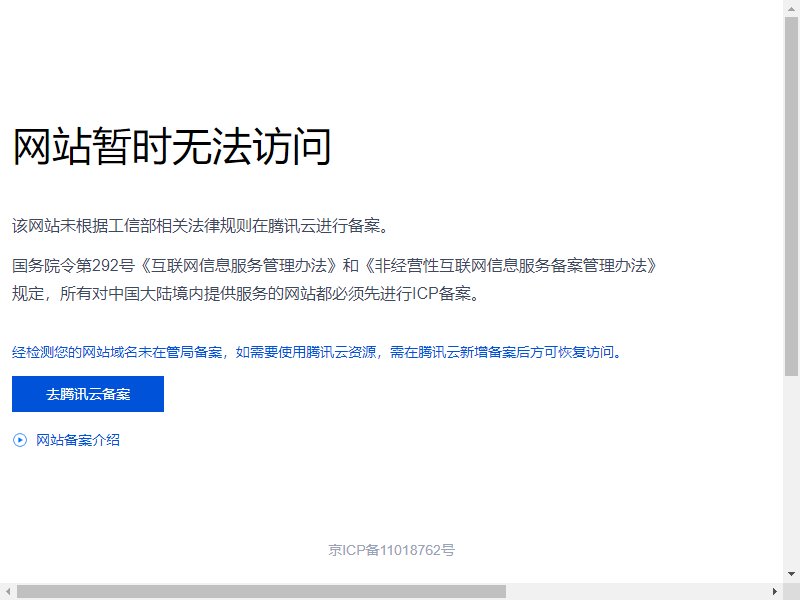Click the play icon beside 网站备案介绍
Screen dimensions: 800x600
20,440
